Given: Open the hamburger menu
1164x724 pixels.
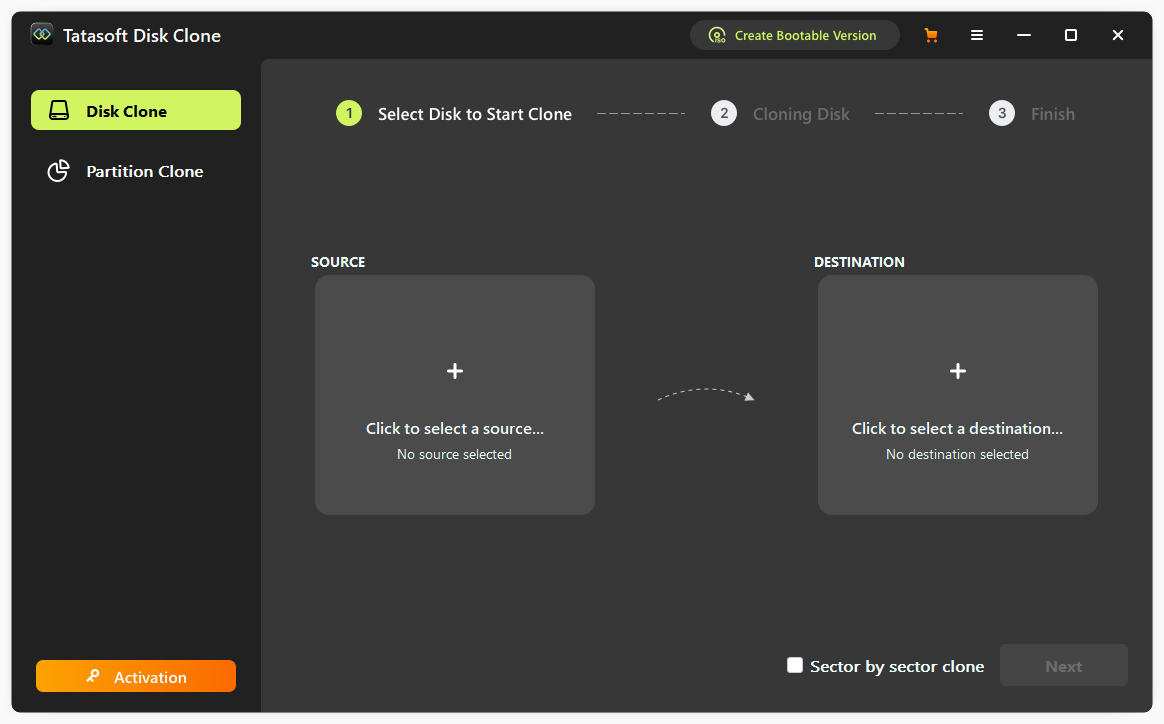Looking at the screenshot, I should tap(977, 35).
